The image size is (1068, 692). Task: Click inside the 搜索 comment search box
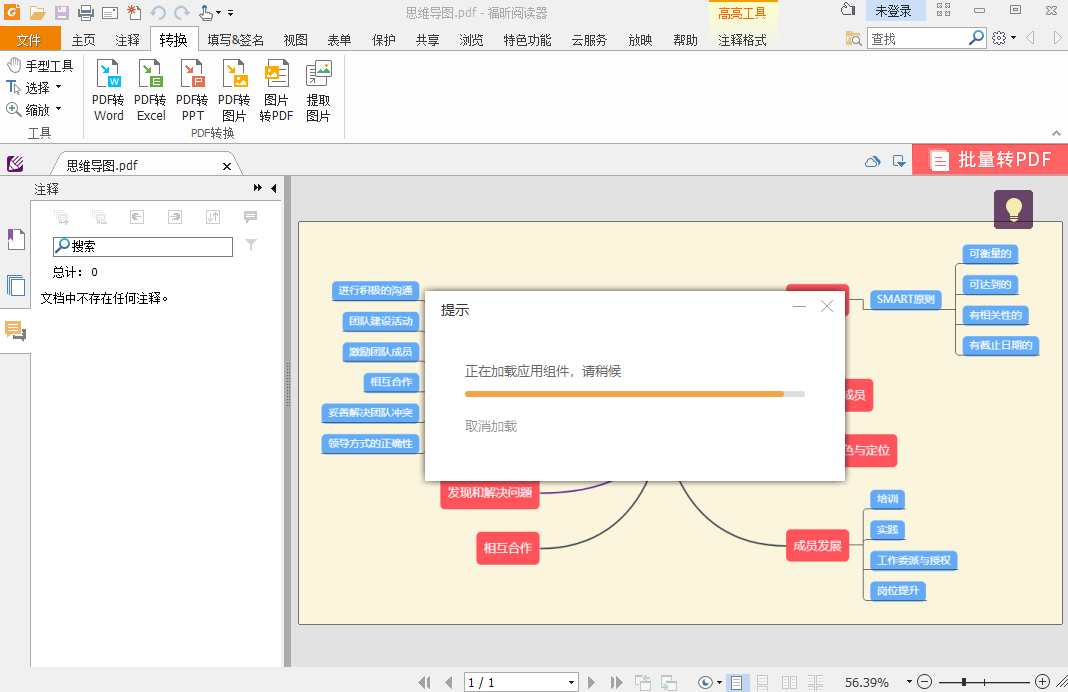[x=142, y=246]
